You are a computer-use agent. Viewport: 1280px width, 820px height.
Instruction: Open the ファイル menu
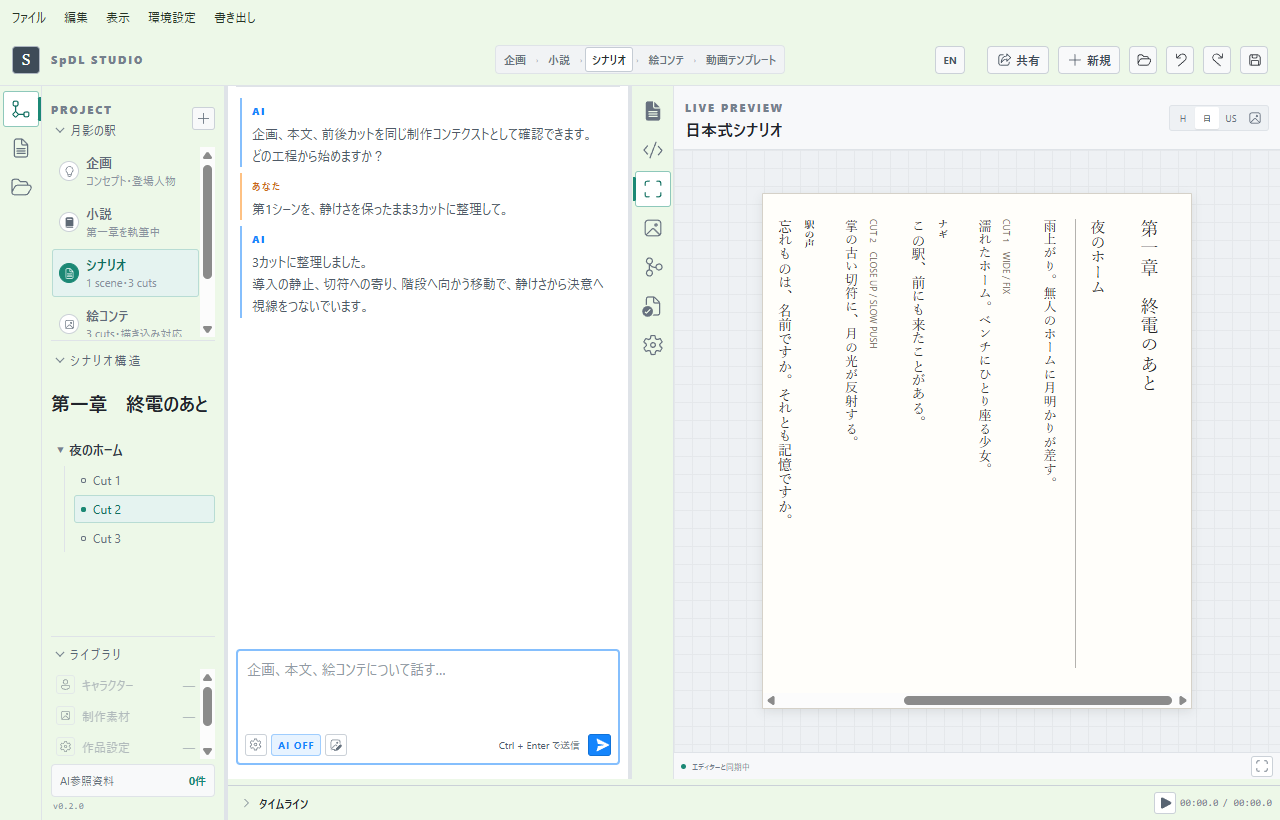point(28,17)
